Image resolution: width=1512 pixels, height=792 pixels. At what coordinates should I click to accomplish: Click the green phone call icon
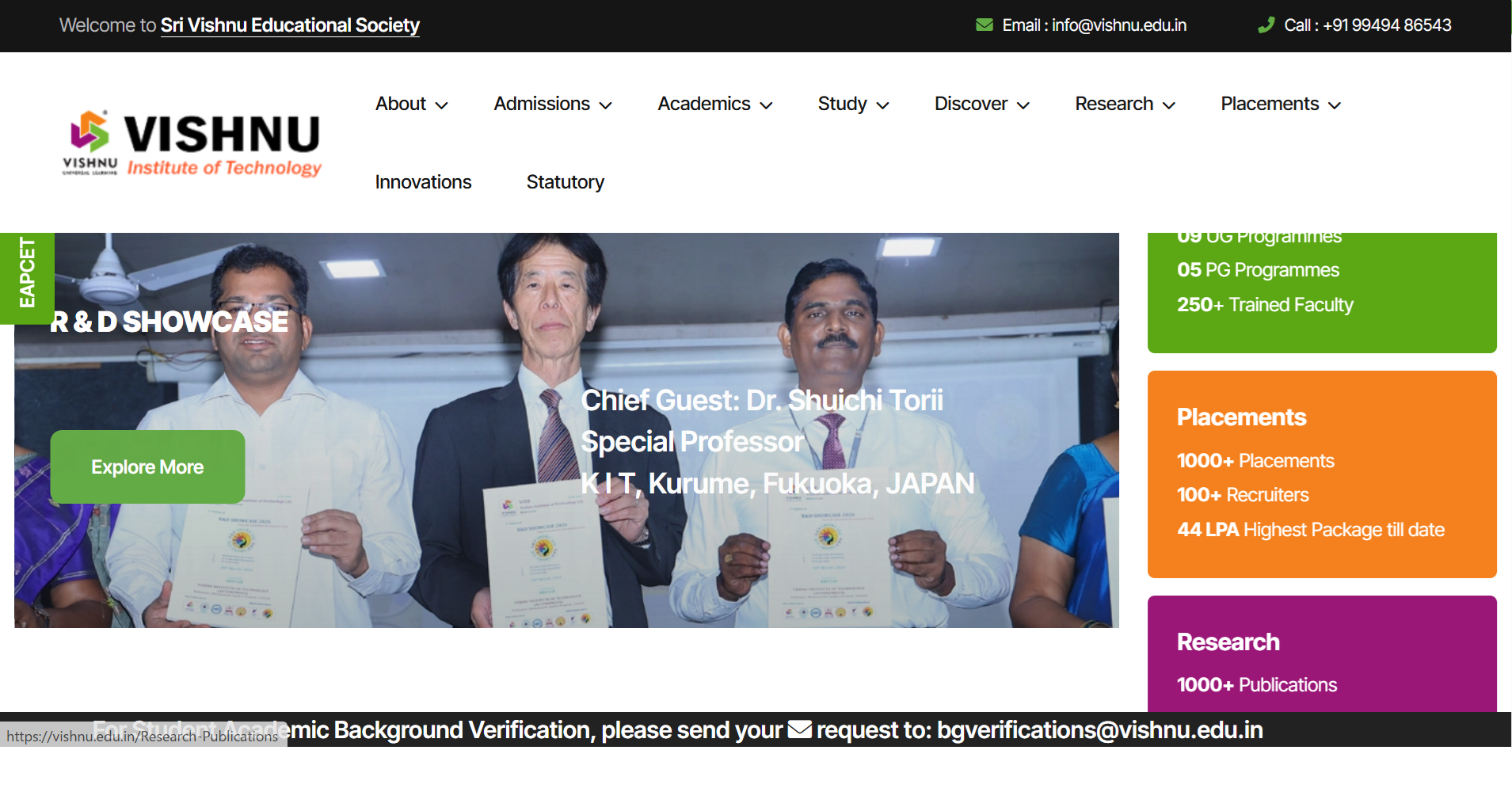coord(1266,25)
